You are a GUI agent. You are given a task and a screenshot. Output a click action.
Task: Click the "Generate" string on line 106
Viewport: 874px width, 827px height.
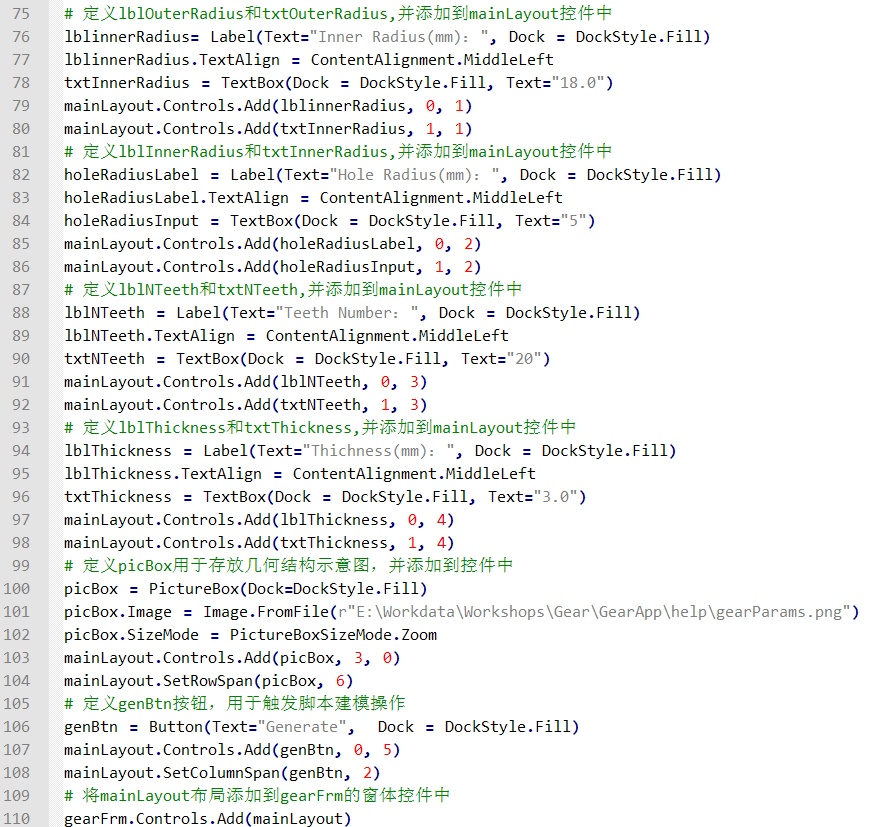pos(302,727)
